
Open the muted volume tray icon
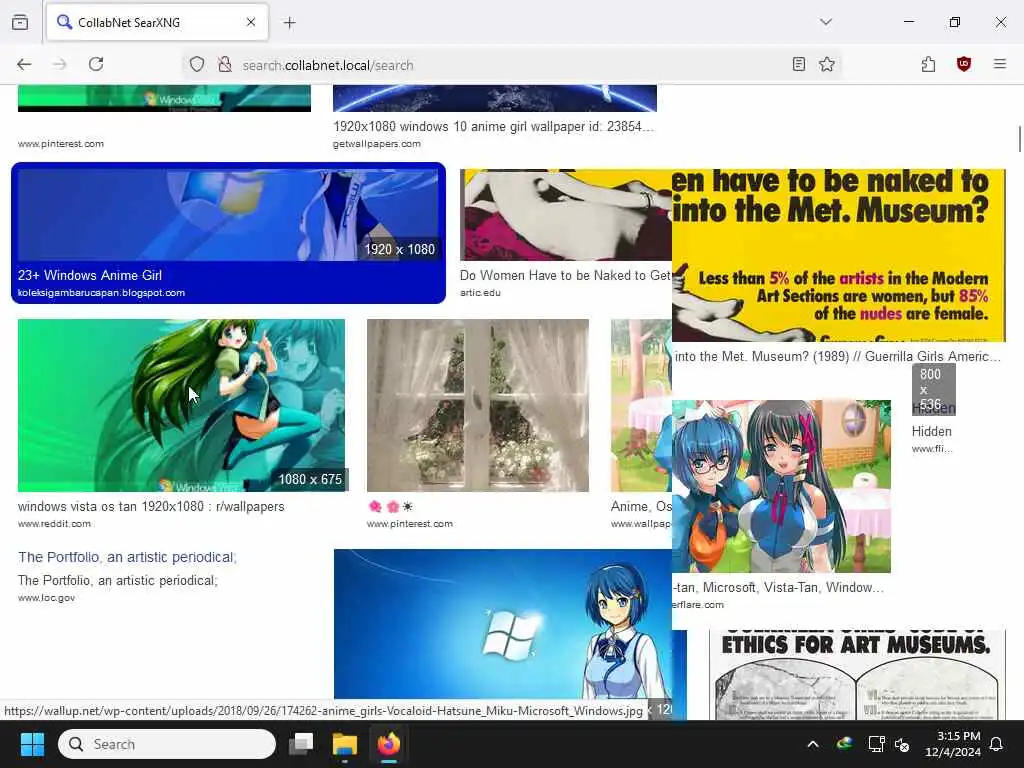(902, 744)
